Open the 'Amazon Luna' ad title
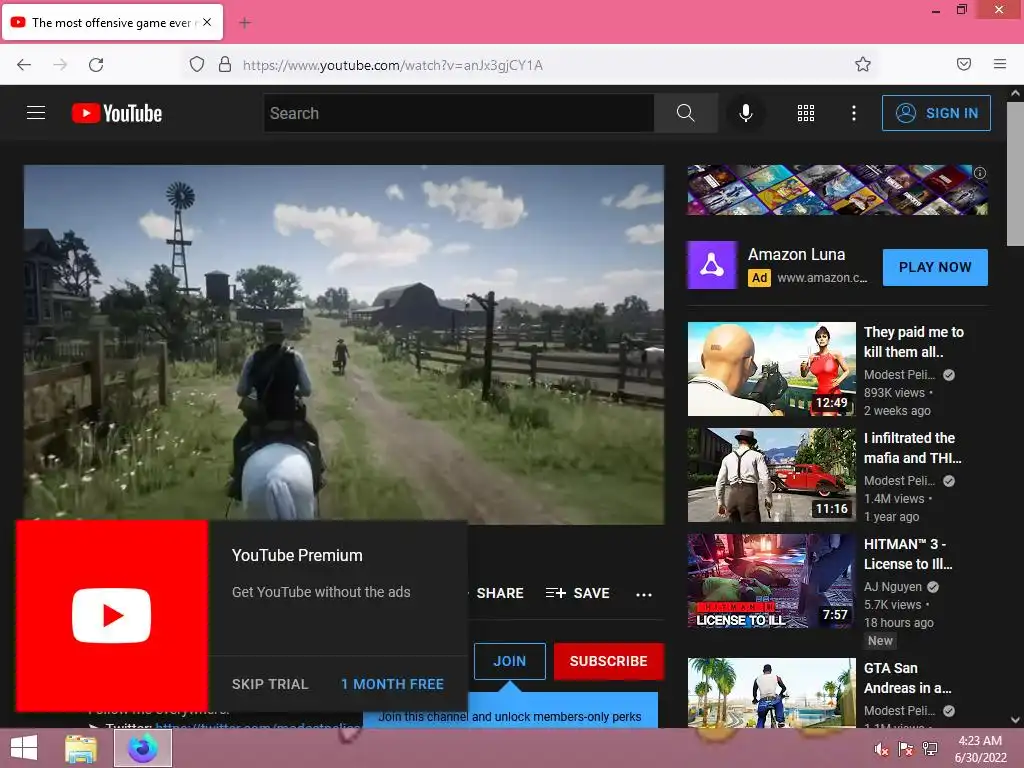This screenshot has width=1024, height=768. pos(796,255)
